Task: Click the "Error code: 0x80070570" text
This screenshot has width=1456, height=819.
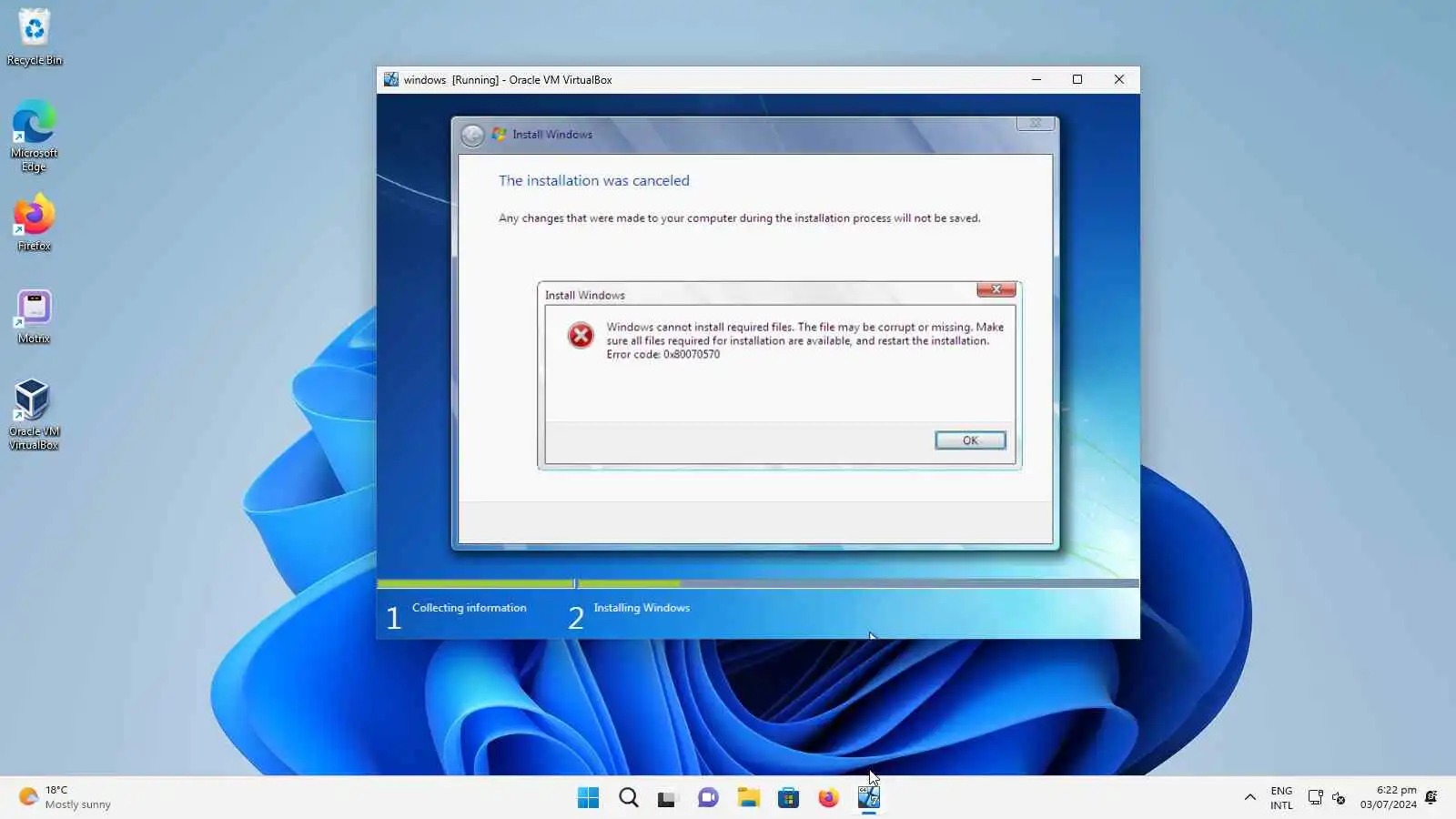Action: (x=663, y=355)
